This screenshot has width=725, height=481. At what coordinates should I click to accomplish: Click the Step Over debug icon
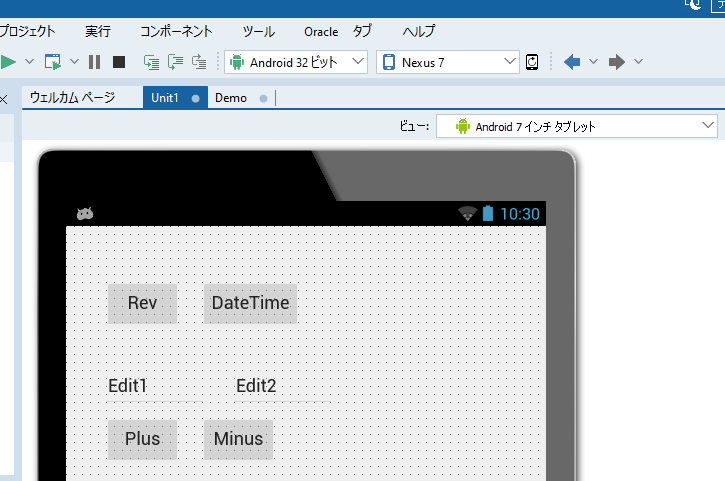[x=175, y=62]
